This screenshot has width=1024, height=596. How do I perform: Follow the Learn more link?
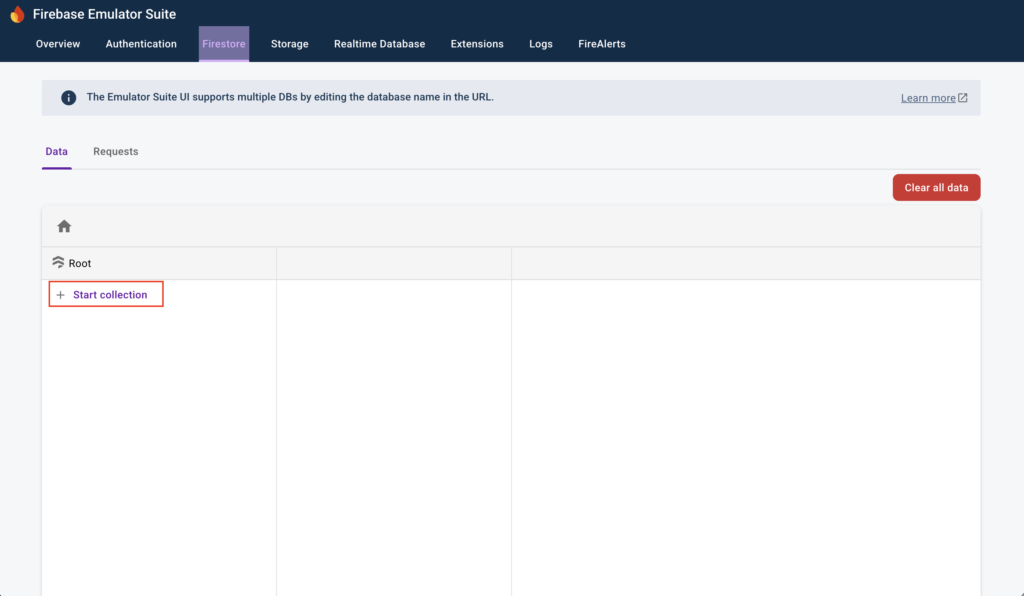928,98
